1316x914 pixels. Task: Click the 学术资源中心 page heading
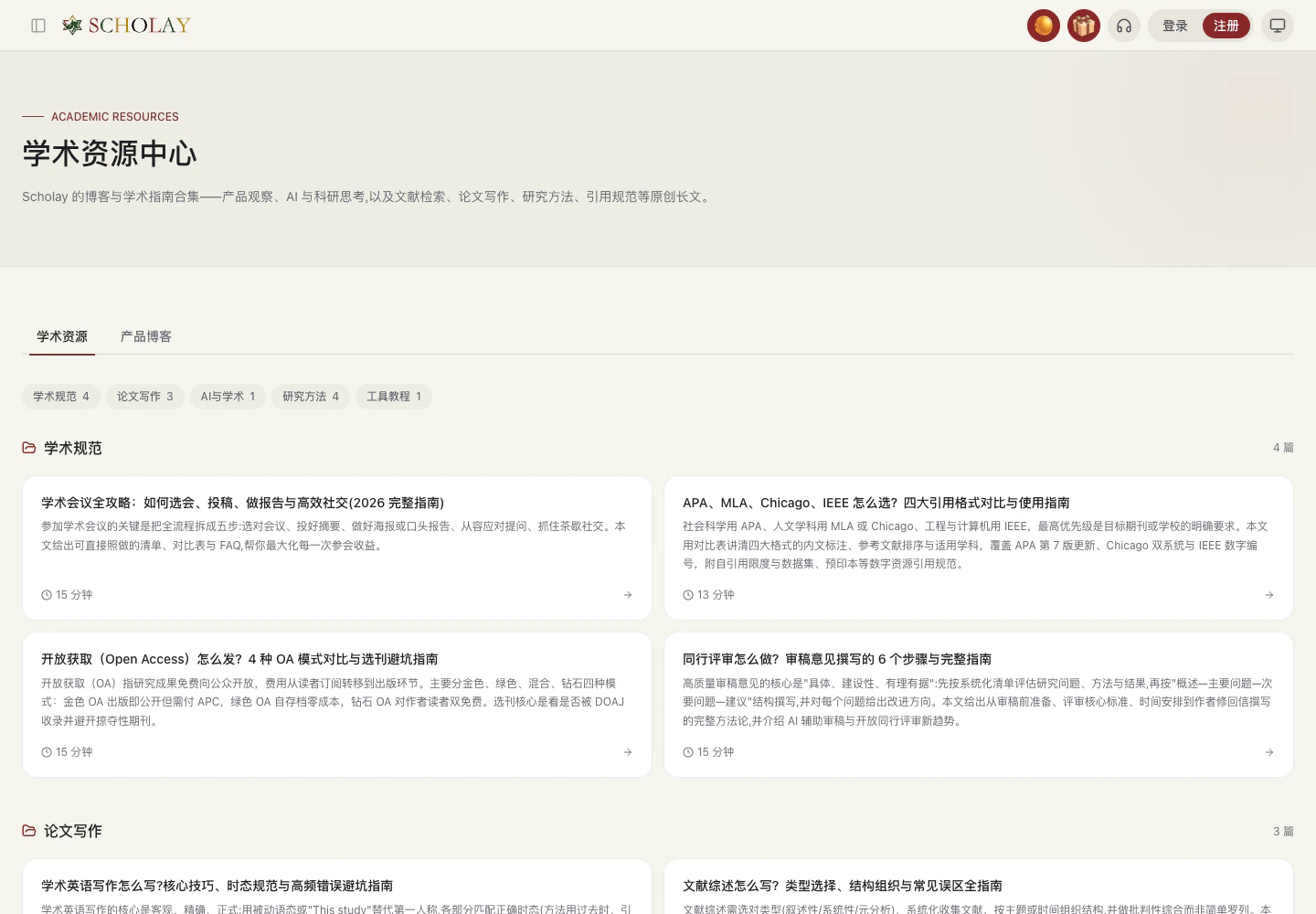[110, 154]
